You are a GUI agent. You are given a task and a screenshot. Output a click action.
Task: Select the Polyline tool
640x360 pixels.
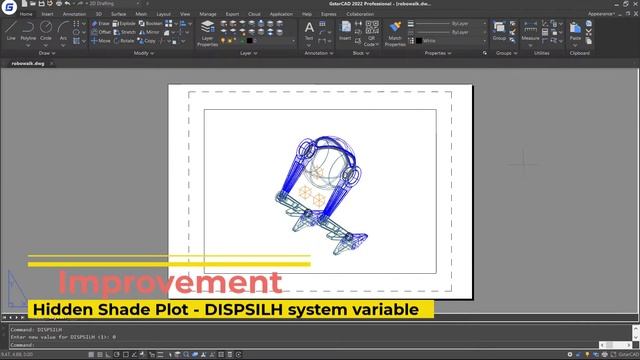click(28, 31)
